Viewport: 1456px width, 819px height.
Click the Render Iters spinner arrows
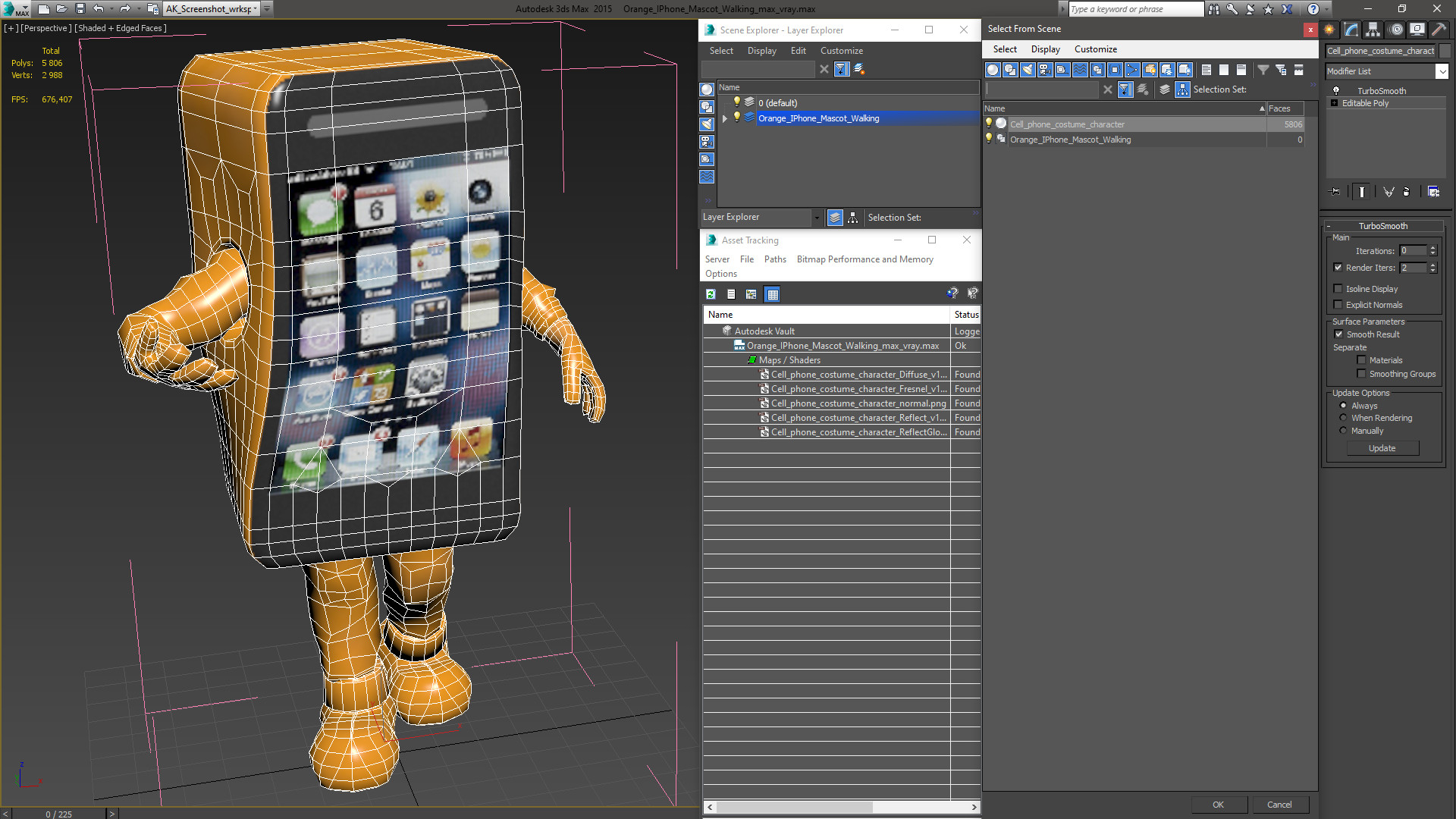point(1432,268)
